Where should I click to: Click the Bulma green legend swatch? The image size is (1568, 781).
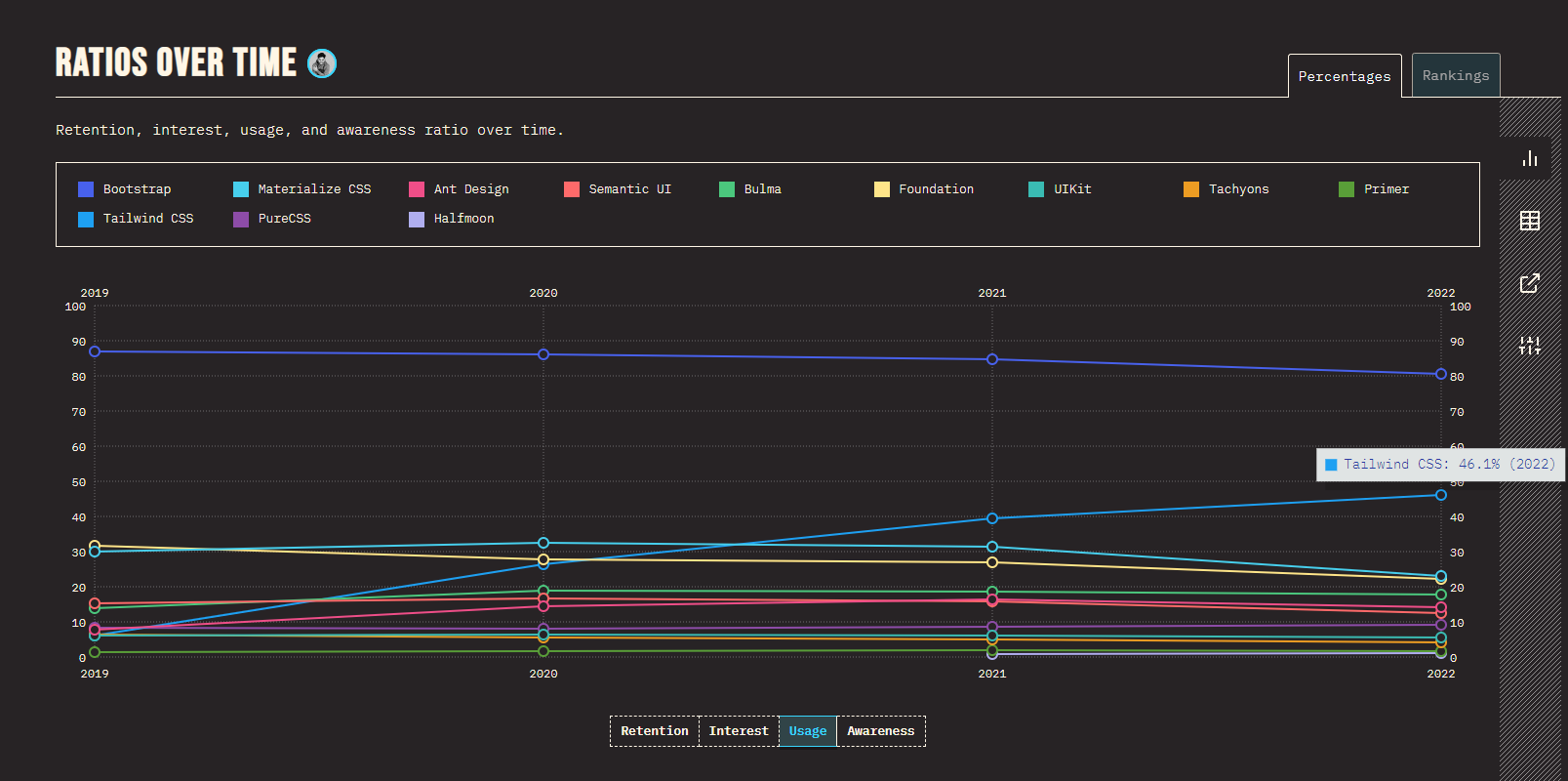pos(727,189)
